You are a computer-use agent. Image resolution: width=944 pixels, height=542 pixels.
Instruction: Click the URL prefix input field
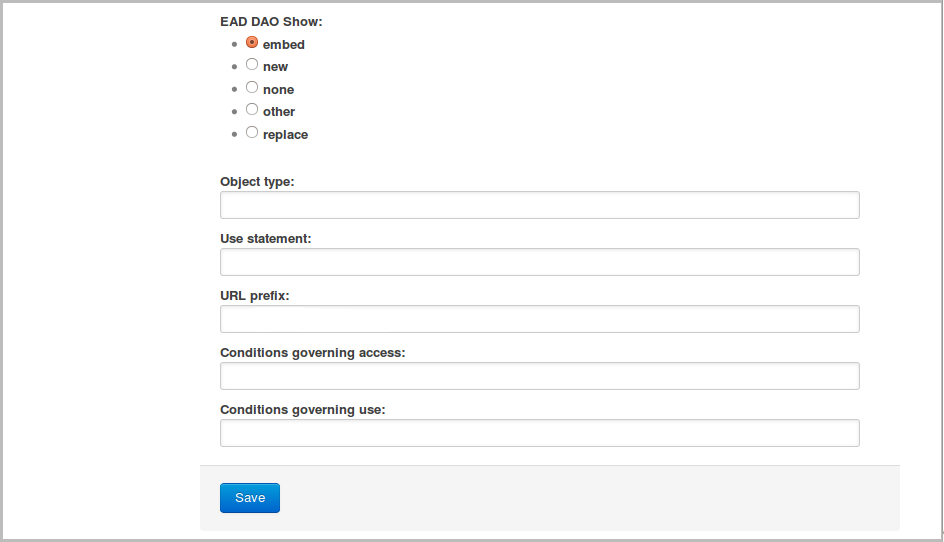(539, 319)
